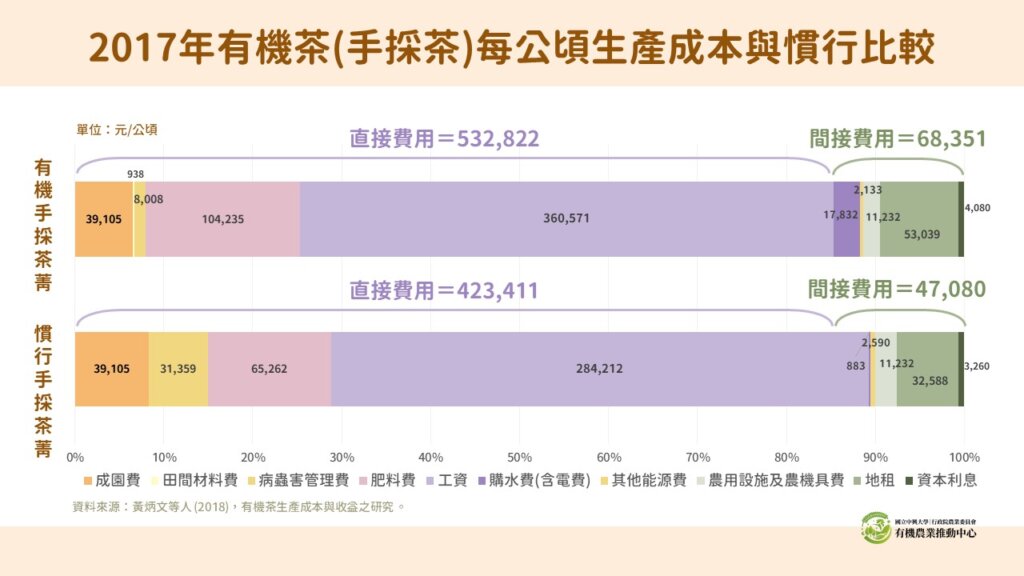Open the 資料來源 citation link
The height and width of the screenshot is (576, 1024).
[235, 506]
